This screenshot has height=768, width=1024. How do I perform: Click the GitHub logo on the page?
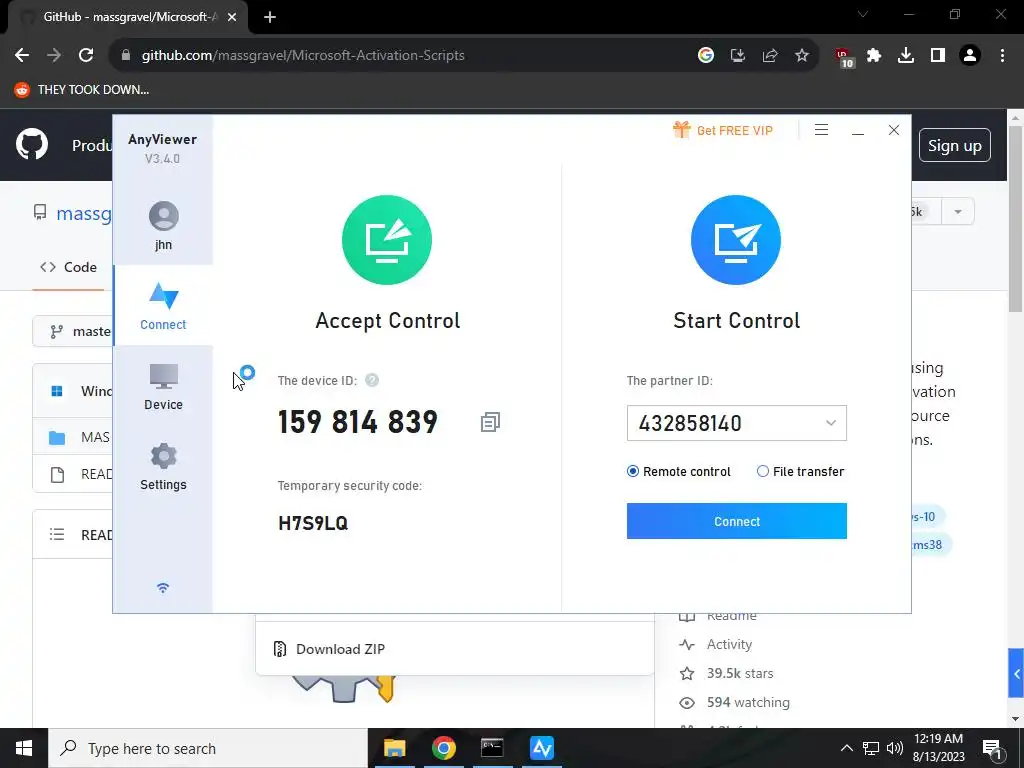tap(32, 144)
